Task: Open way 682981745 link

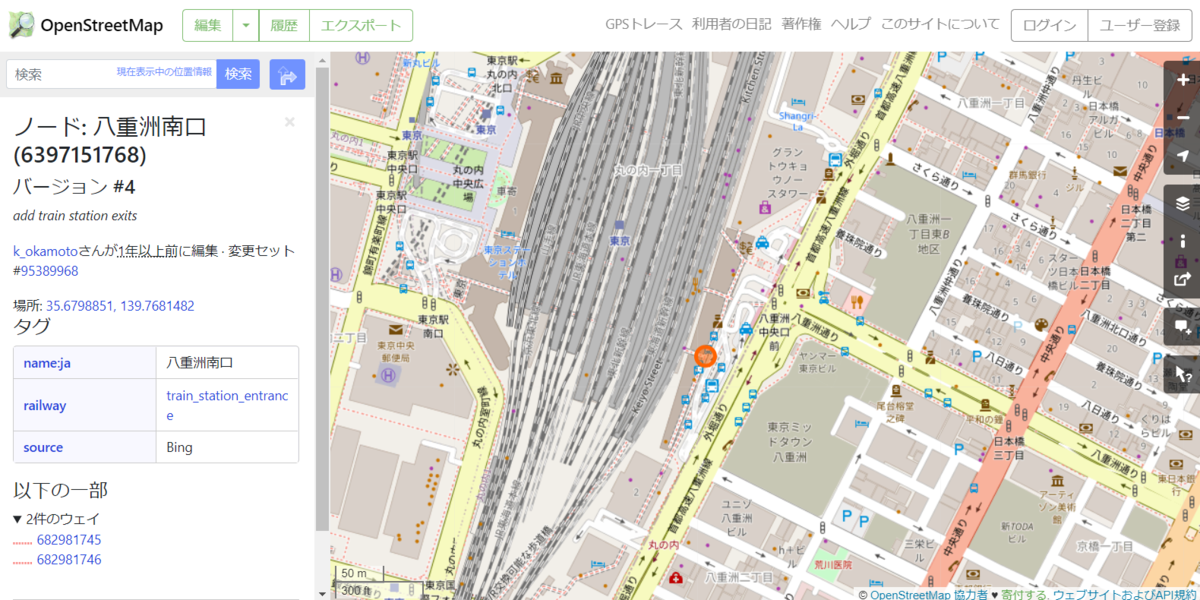Action: (x=69, y=540)
